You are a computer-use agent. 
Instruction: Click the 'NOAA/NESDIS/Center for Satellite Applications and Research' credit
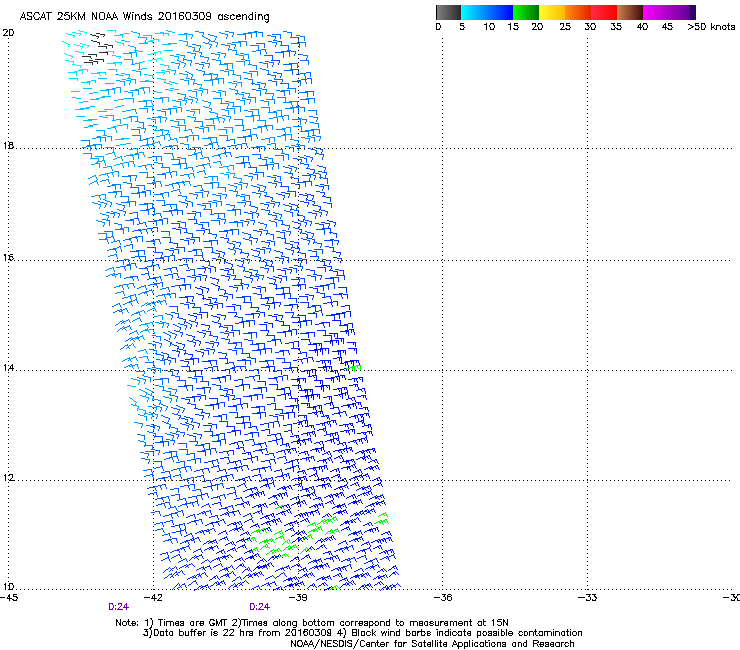[x=432, y=644]
